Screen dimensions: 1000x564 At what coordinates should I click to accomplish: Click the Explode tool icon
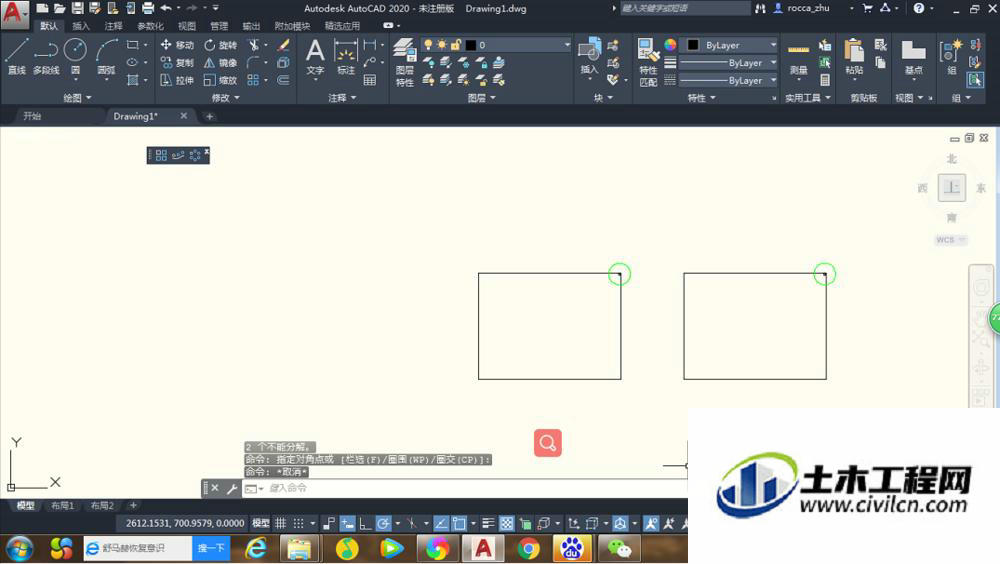[x=284, y=63]
